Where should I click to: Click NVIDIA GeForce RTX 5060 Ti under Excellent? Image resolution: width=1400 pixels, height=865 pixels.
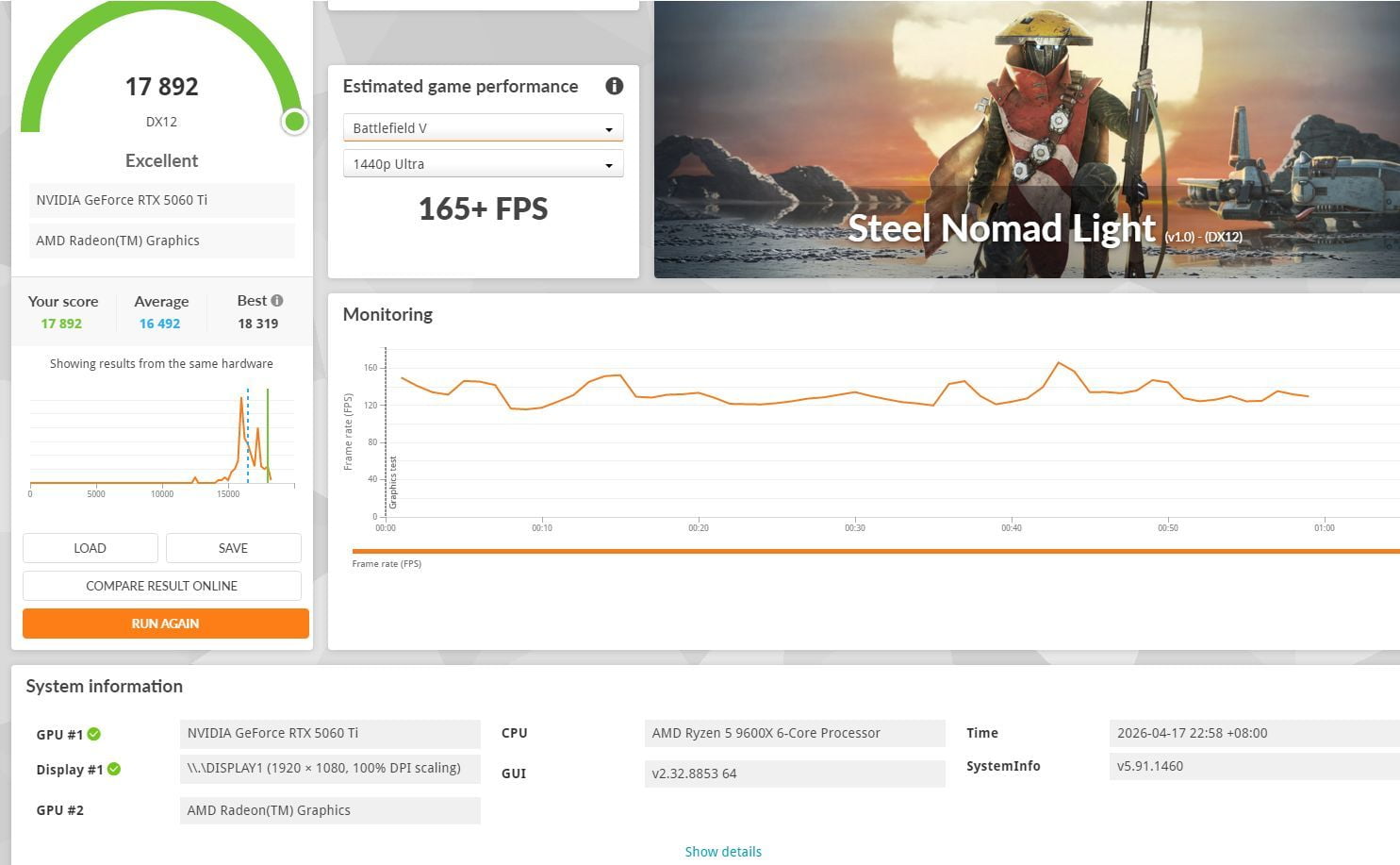161,200
